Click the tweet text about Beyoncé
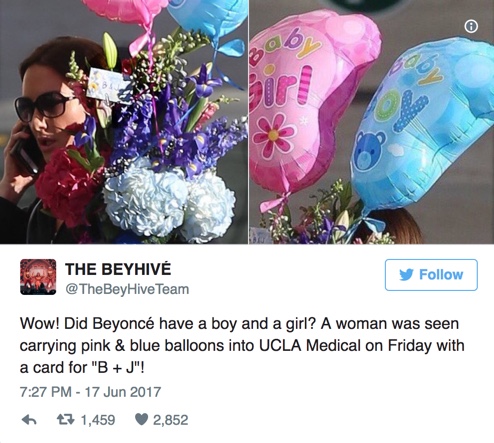Image resolution: width=494 pixels, height=443 pixels. click(x=242, y=346)
